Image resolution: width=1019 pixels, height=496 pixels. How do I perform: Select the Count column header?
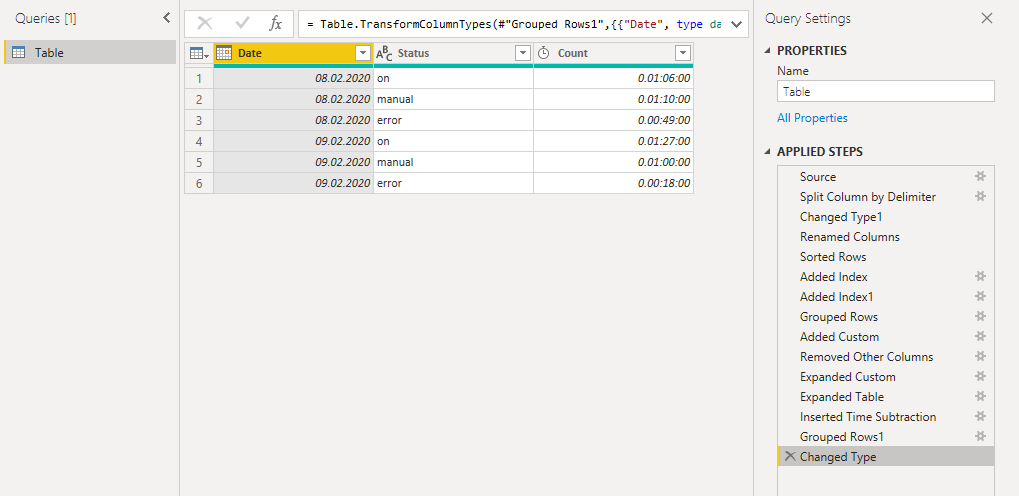pos(613,53)
